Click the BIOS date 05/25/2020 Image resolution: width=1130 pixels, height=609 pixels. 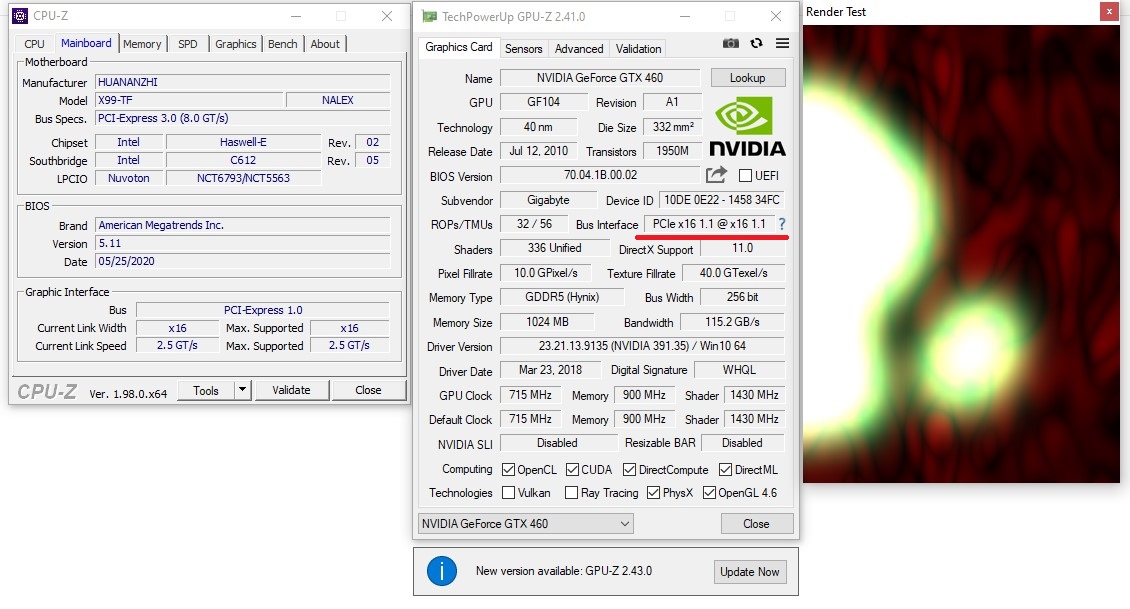point(242,261)
